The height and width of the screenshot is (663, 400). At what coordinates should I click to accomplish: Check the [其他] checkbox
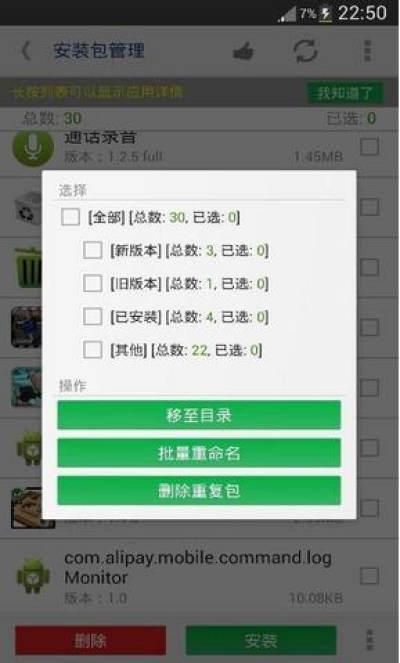click(92, 350)
